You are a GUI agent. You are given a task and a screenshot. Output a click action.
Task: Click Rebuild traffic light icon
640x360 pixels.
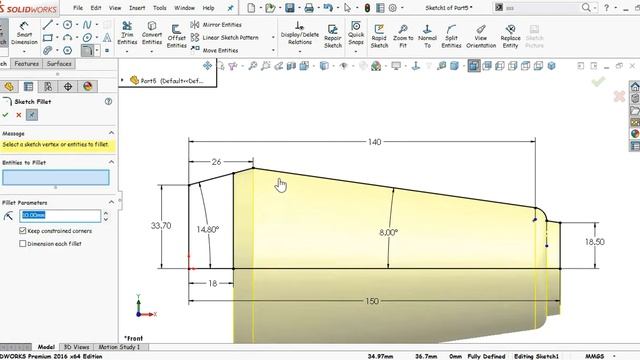coord(367,8)
